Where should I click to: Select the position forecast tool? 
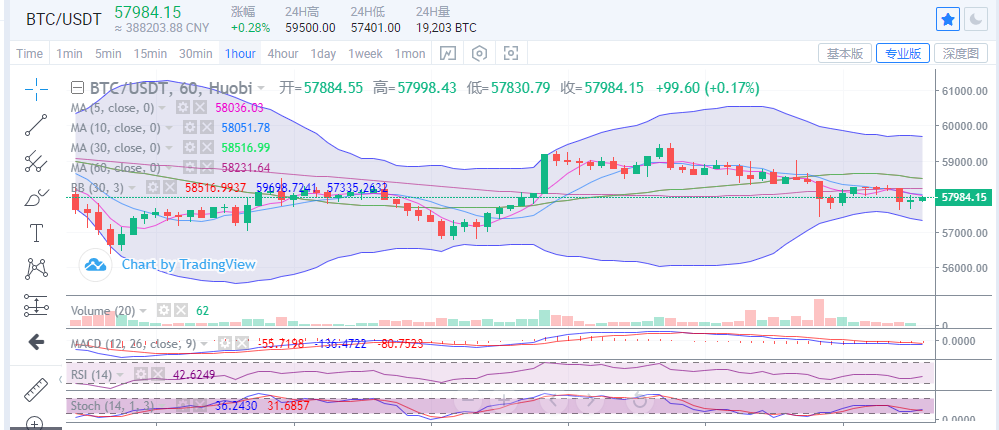pos(36,305)
